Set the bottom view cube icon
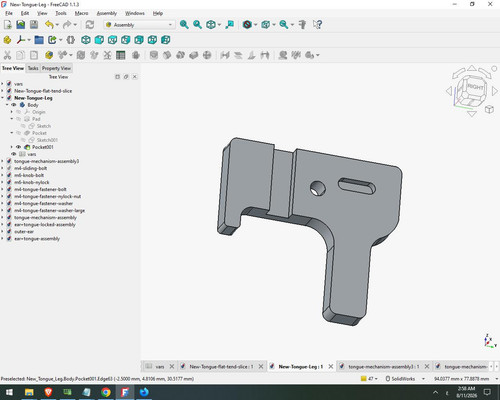500x400 pixels. 152,40
